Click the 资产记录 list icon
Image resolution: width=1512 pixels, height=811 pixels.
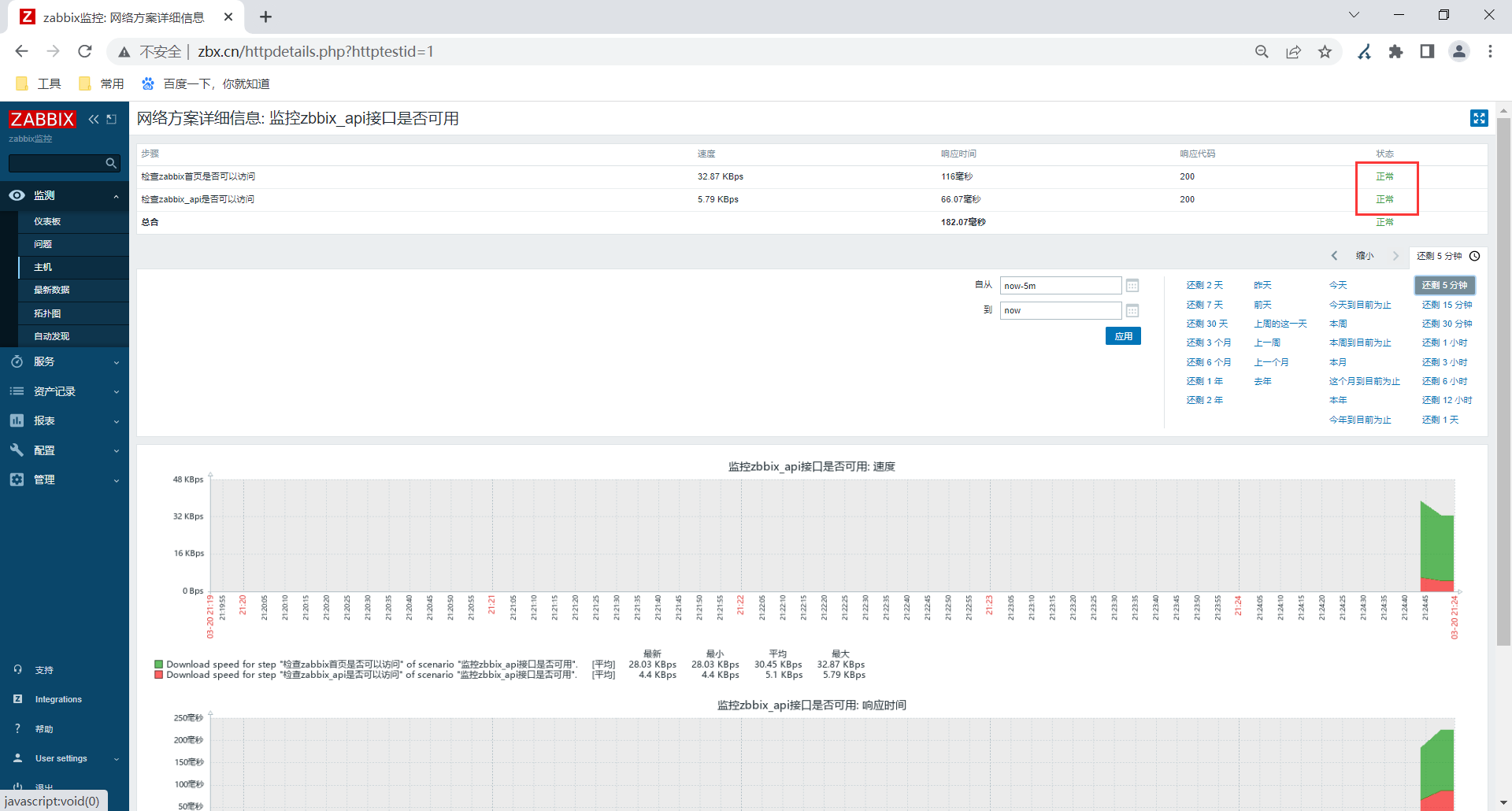17,391
